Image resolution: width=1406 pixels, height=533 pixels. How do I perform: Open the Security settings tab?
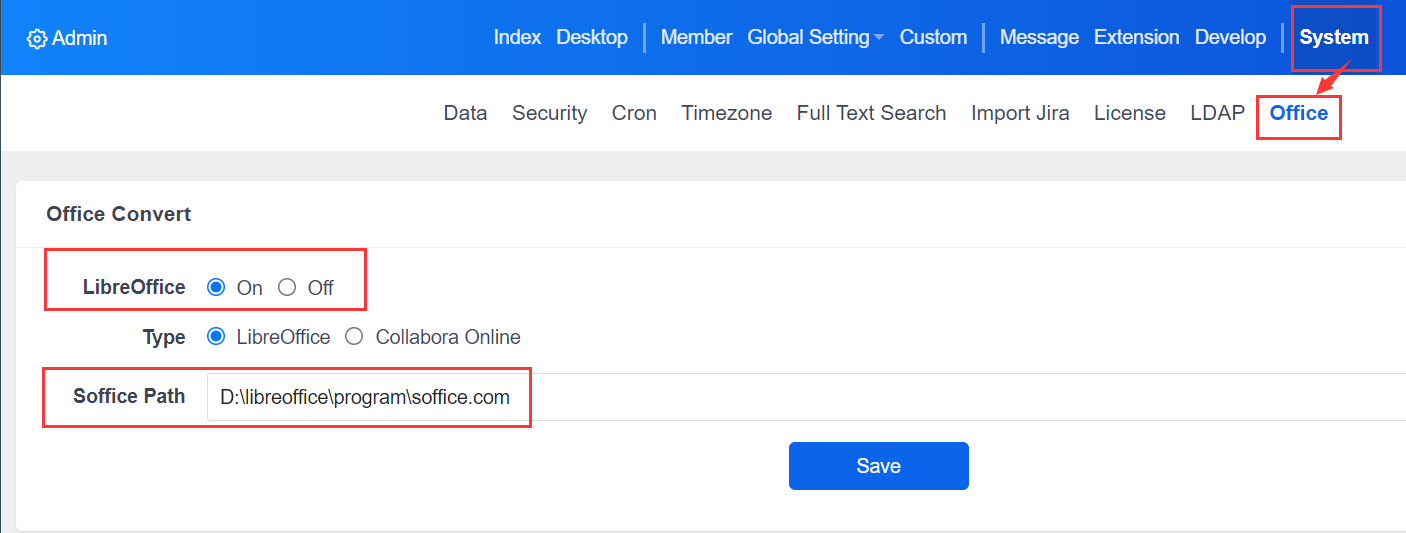549,113
